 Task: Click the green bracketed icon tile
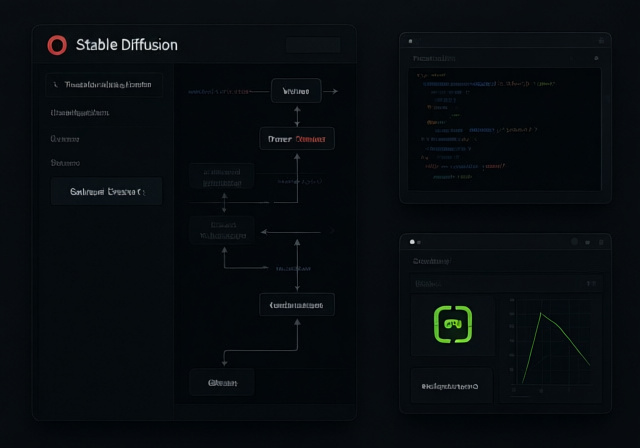pos(453,325)
